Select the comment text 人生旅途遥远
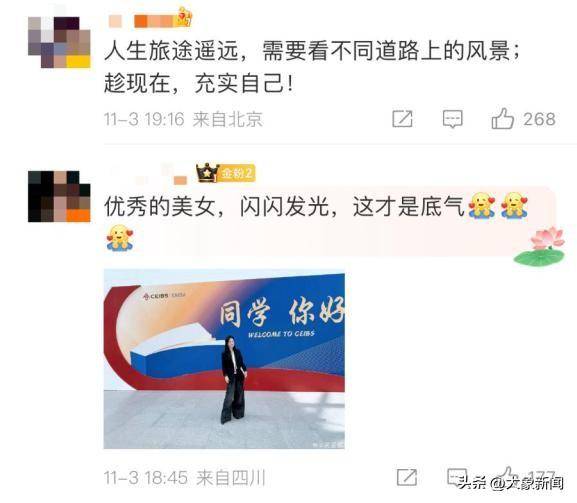This screenshot has height=503, width=577. (171, 50)
